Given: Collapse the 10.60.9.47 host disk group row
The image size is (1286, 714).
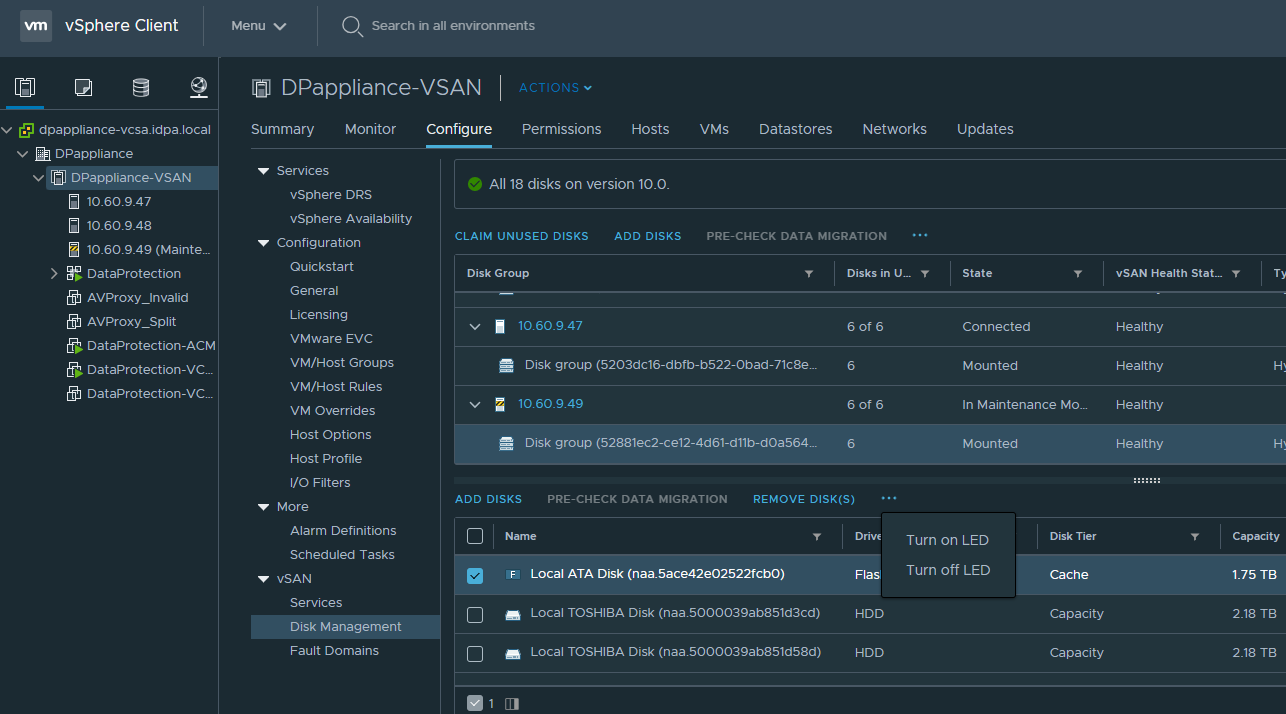Looking at the screenshot, I should pyautogui.click(x=475, y=327).
